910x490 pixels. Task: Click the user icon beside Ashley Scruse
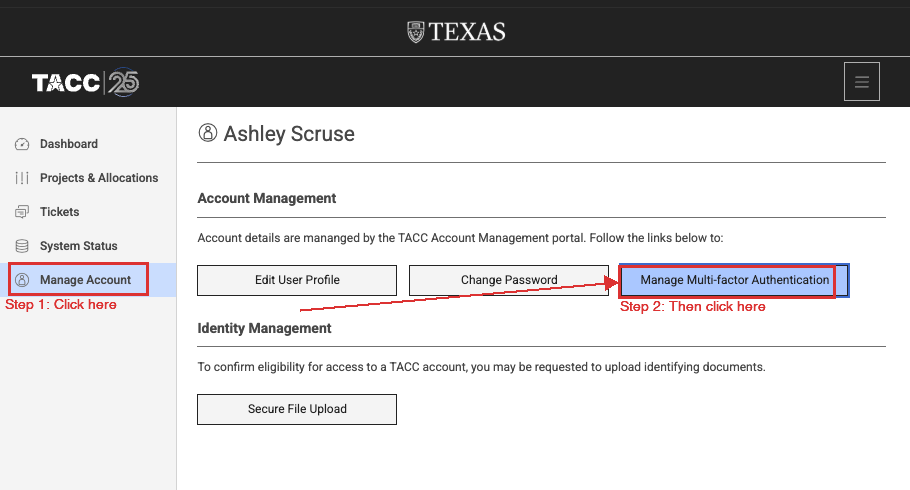(208, 133)
